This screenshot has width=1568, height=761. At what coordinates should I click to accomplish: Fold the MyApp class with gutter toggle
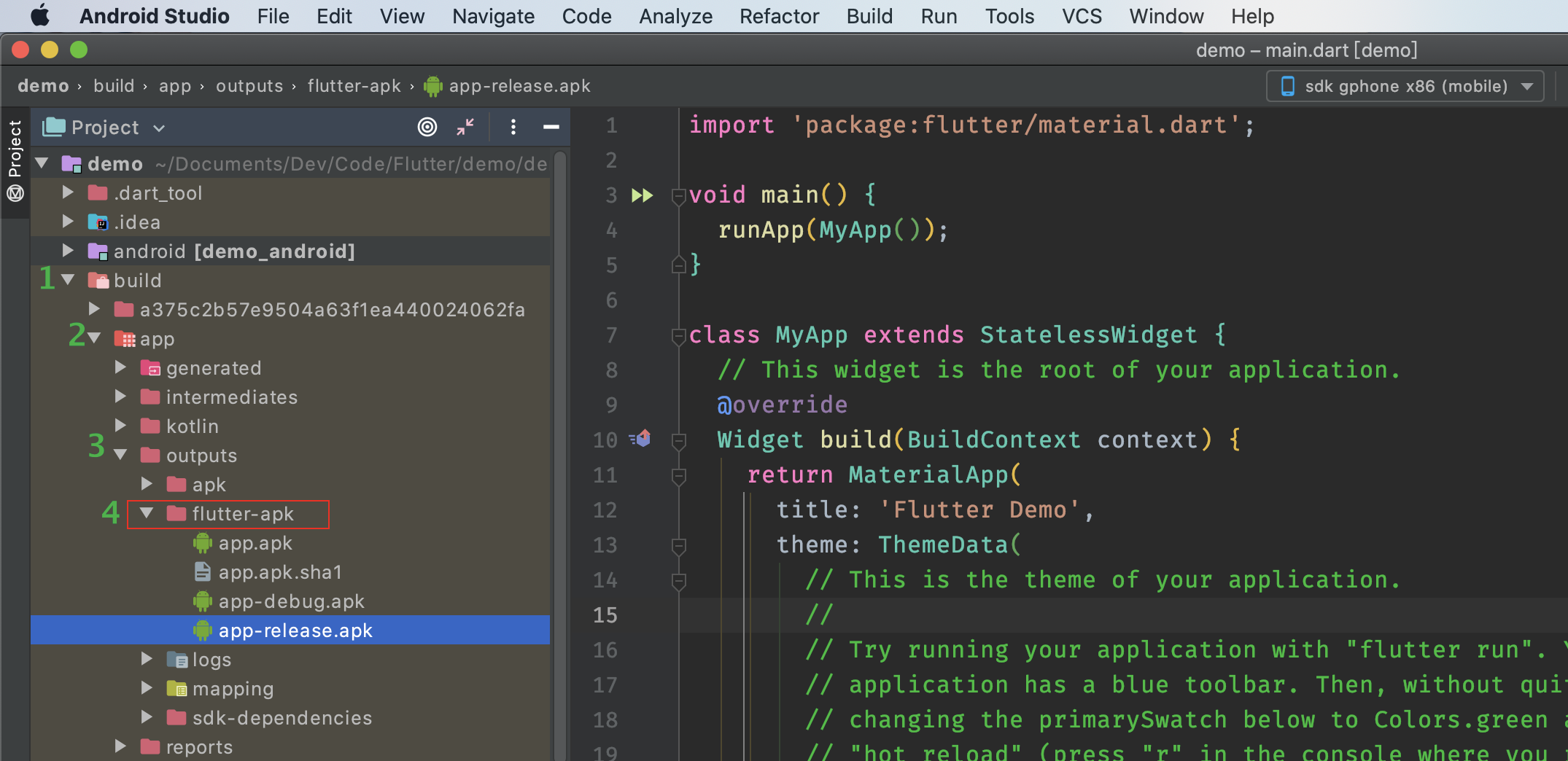tap(678, 335)
